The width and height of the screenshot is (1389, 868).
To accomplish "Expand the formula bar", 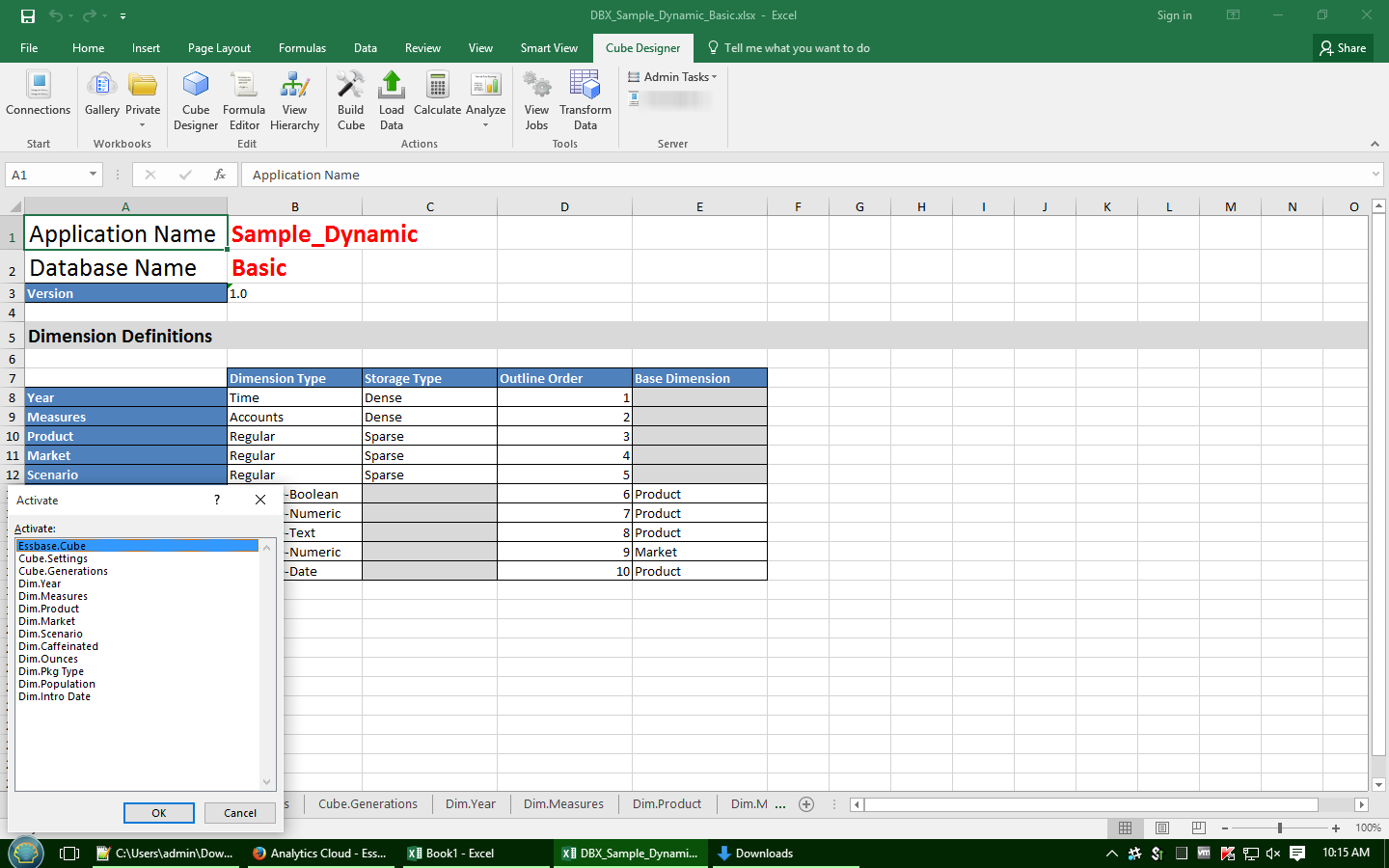I will pos(1376,175).
